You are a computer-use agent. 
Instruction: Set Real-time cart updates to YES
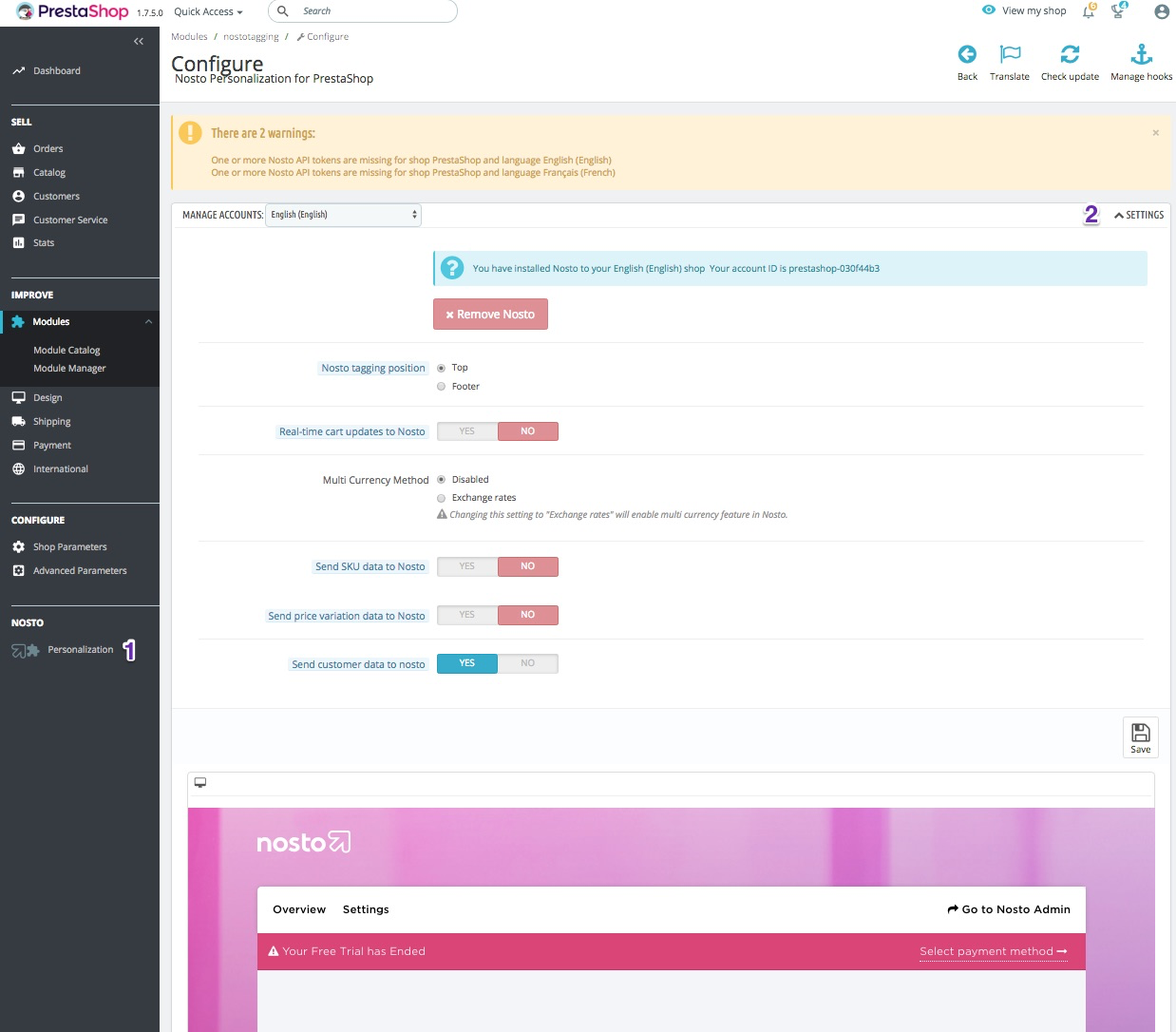click(x=466, y=431)
